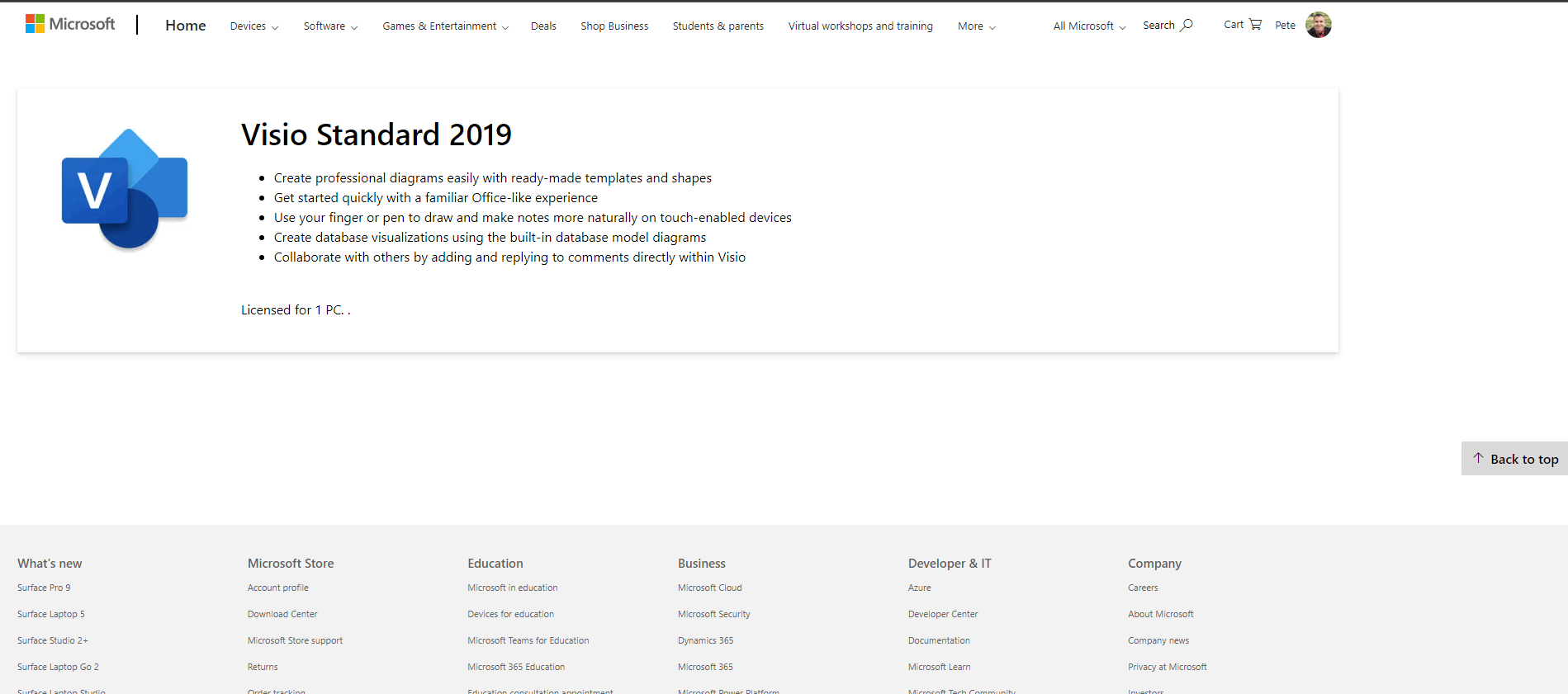Click the Microsoft logo

[x=70, y=24]
